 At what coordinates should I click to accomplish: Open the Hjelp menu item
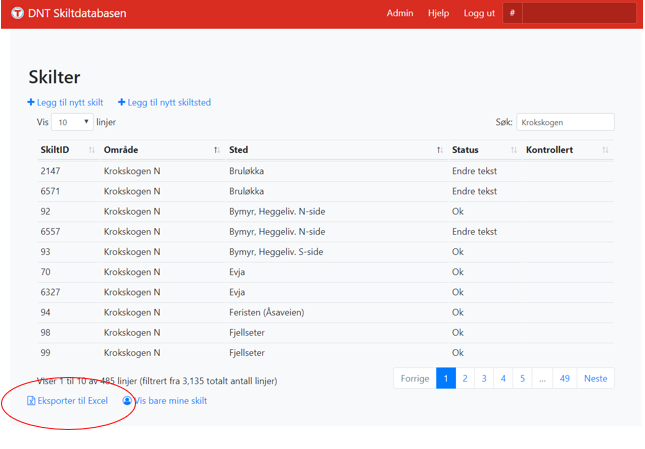(439, 13)
